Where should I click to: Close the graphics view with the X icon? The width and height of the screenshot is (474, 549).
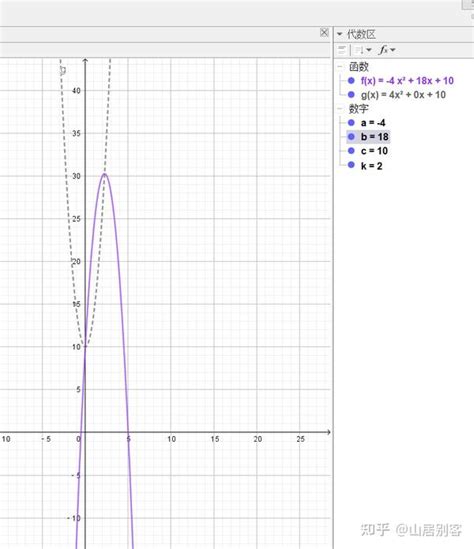324,33
